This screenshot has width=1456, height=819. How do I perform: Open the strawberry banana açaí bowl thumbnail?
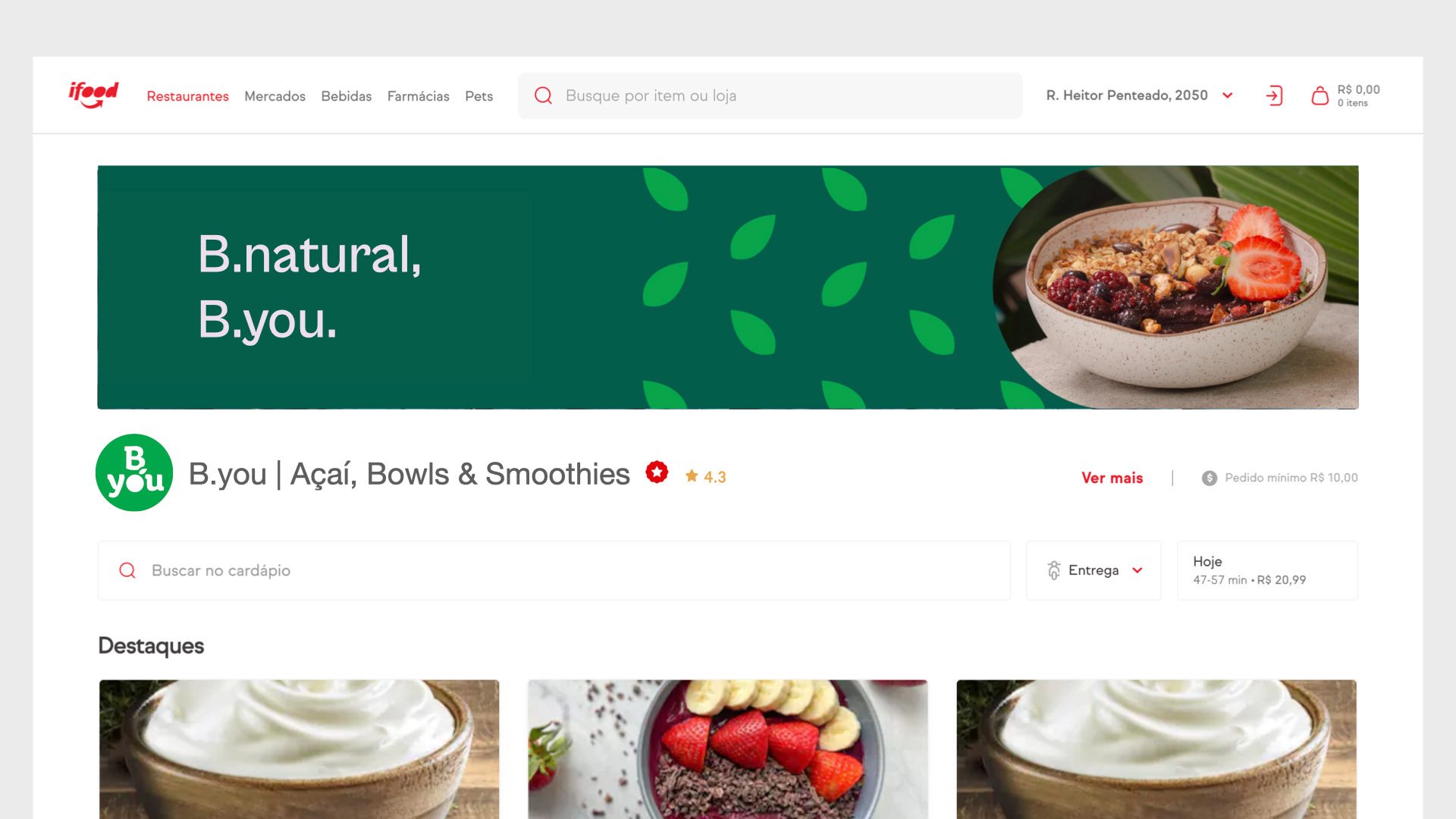[728, 749]
